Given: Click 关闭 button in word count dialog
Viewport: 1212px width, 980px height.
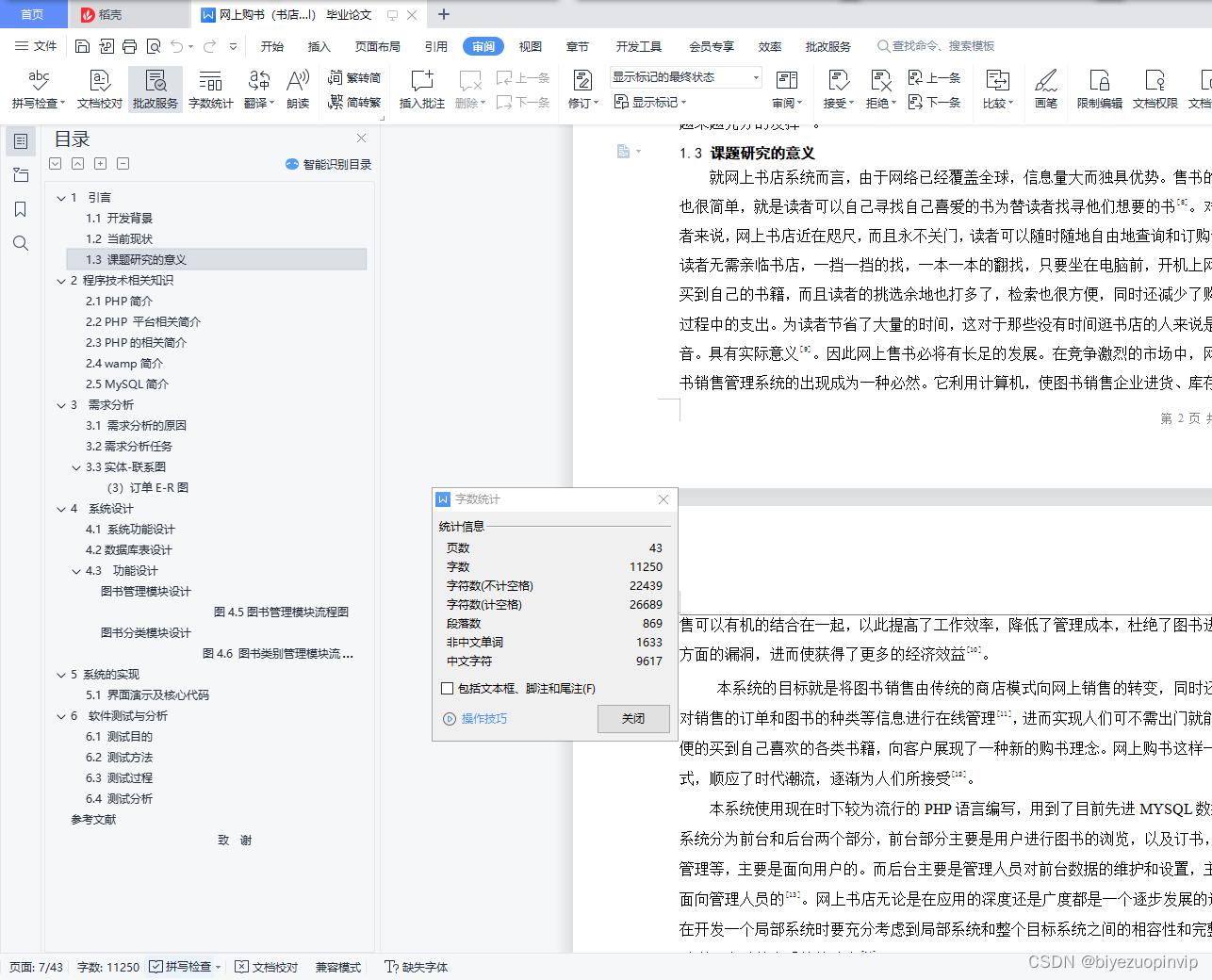Looking at the screenshot, I should click(633, 719).
